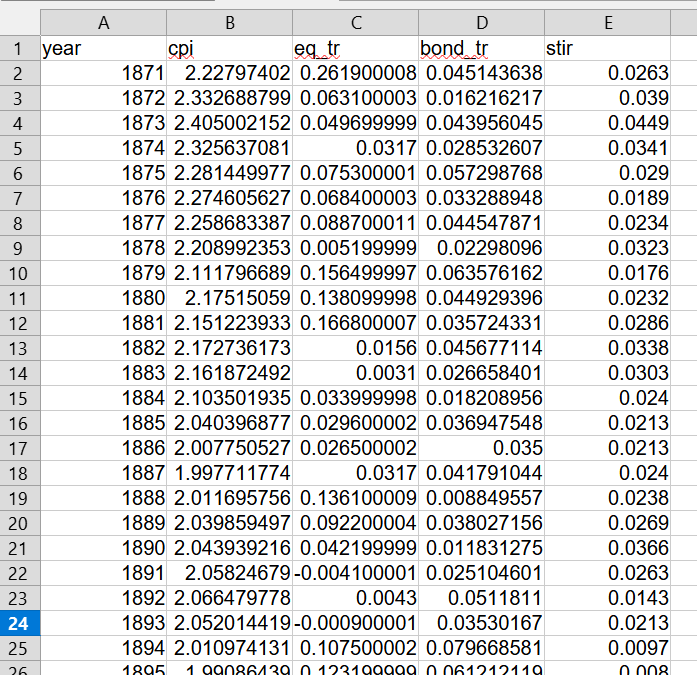This screenshot has width=697, height=675.
Task: Select cpi value 2.103501935
Action: (229, 398)
